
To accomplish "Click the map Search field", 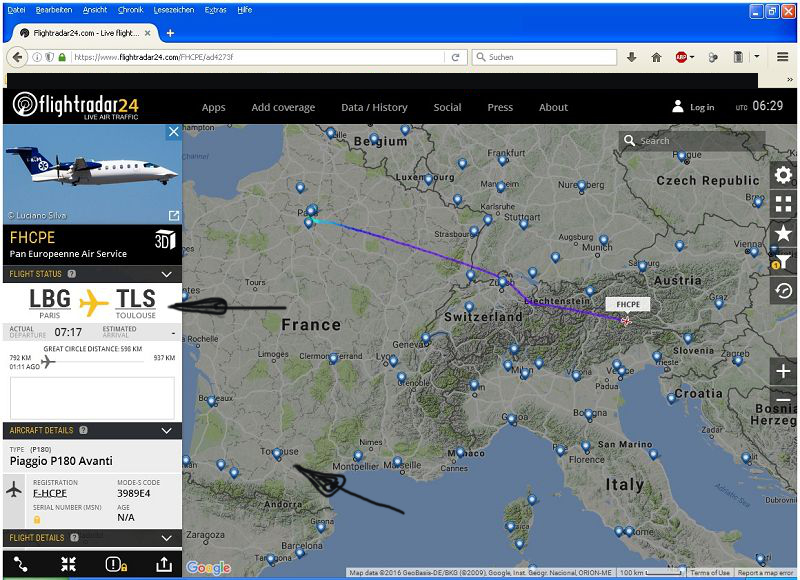I will pos(692,140).
